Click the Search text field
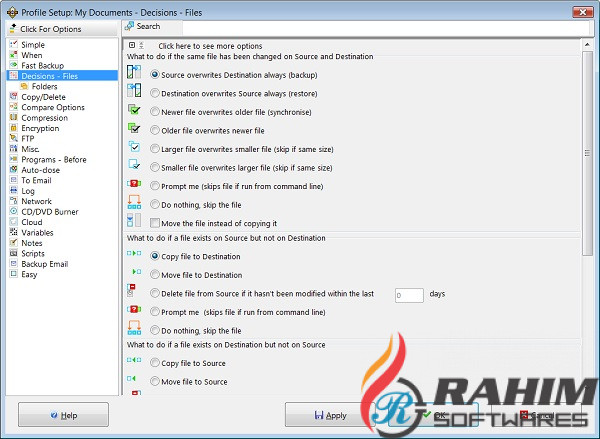The height and width of the screenshot is (439, 600). pos(385,28)
